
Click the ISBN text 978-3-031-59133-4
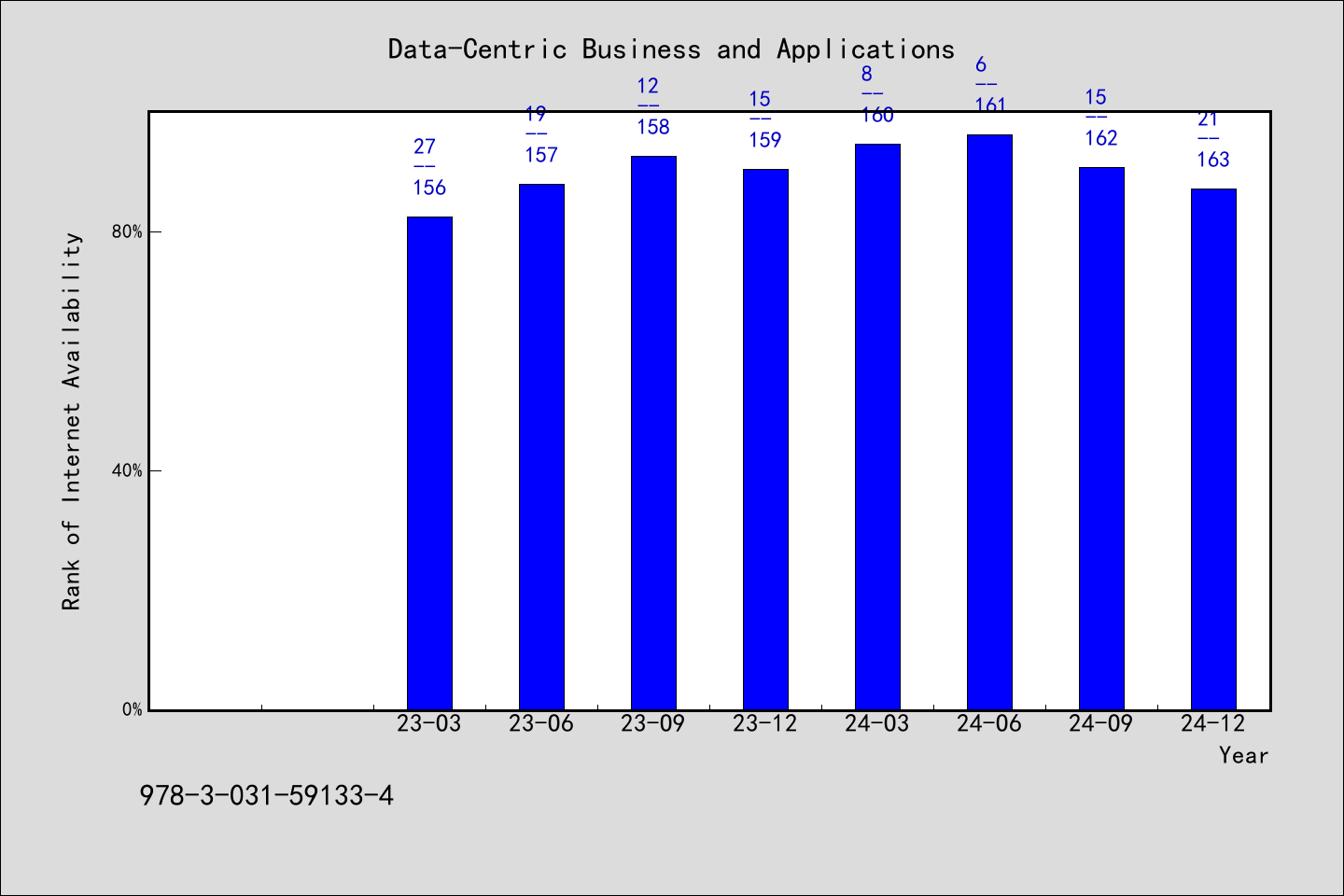click(266, 795)
